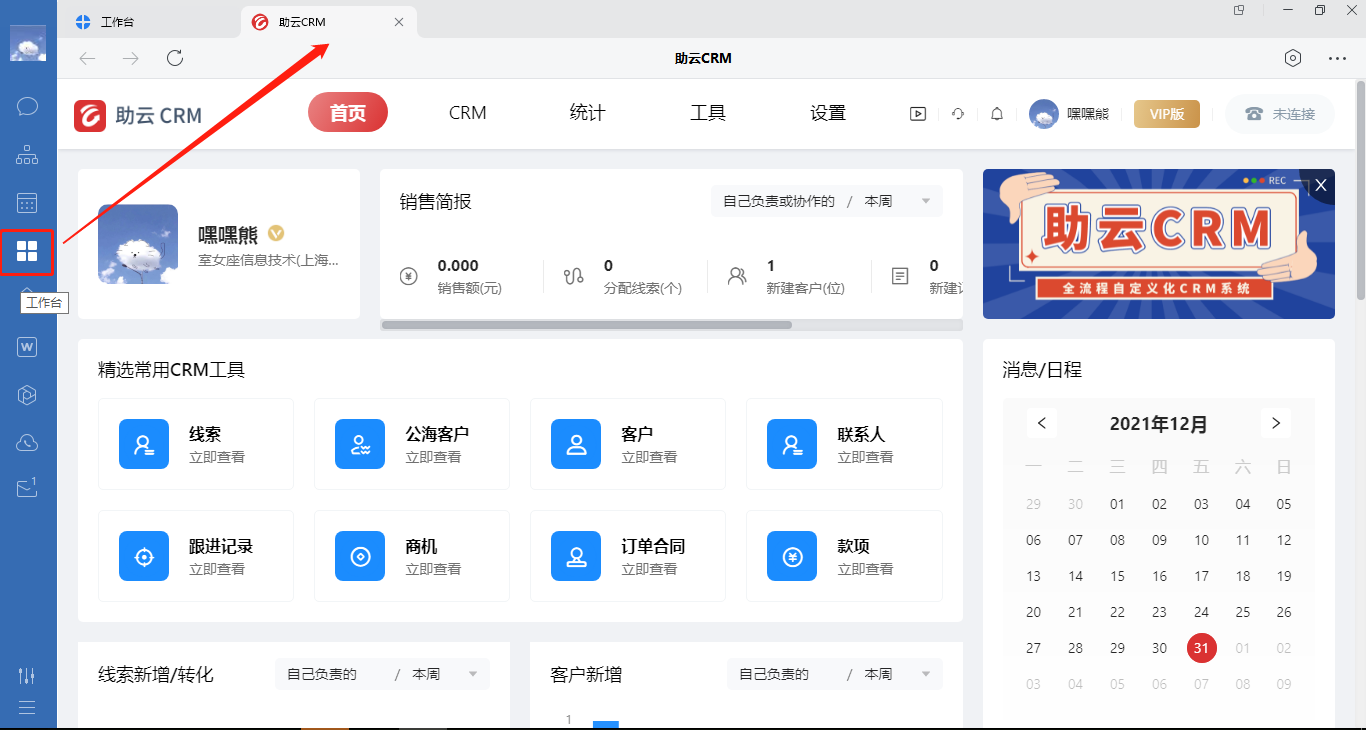Select date 24 in the calendar
The height and width of the screenshot is (730, 1366).
tap(1201, 612)
